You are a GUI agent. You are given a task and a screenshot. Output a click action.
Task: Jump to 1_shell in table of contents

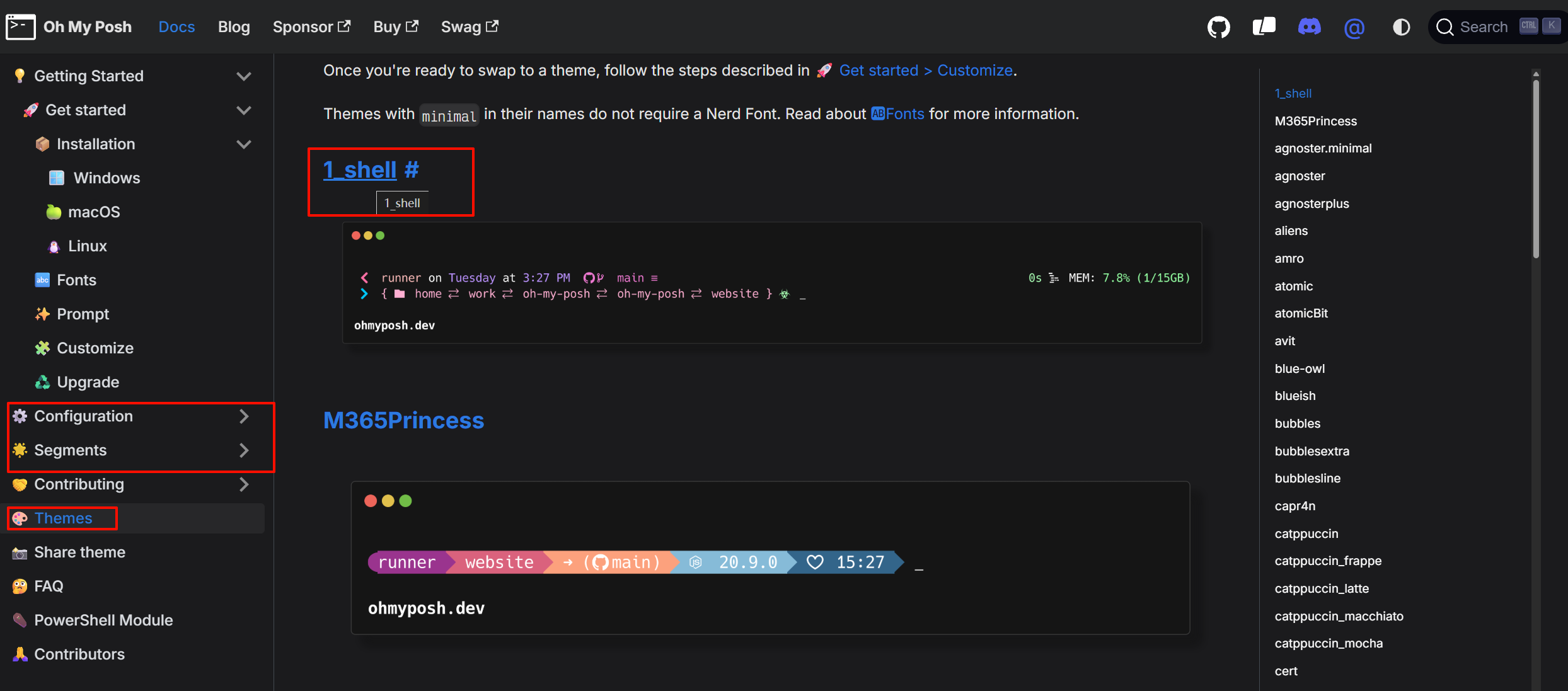1293,93
